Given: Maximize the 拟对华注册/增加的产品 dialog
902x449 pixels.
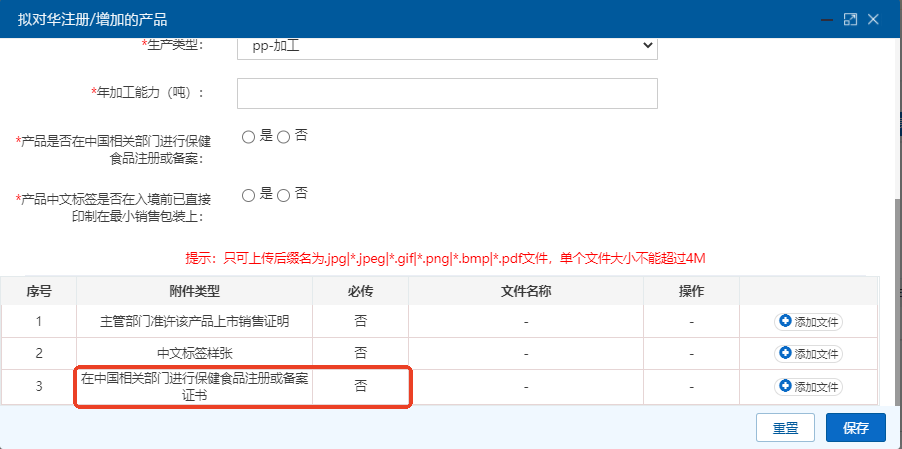Looking at the screenshot, I should [850, 20].
